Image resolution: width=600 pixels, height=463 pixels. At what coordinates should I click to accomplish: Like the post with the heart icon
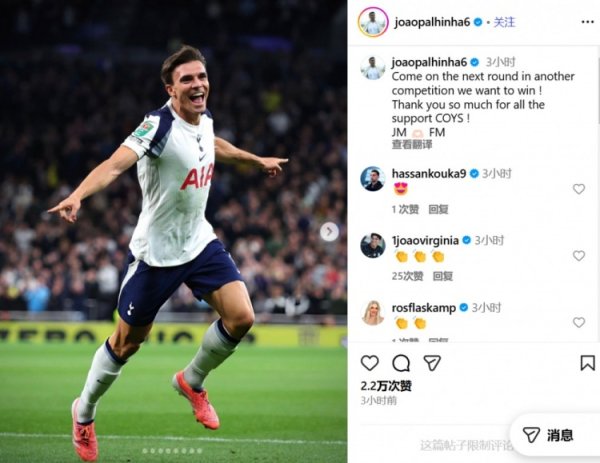pos(370,363)
